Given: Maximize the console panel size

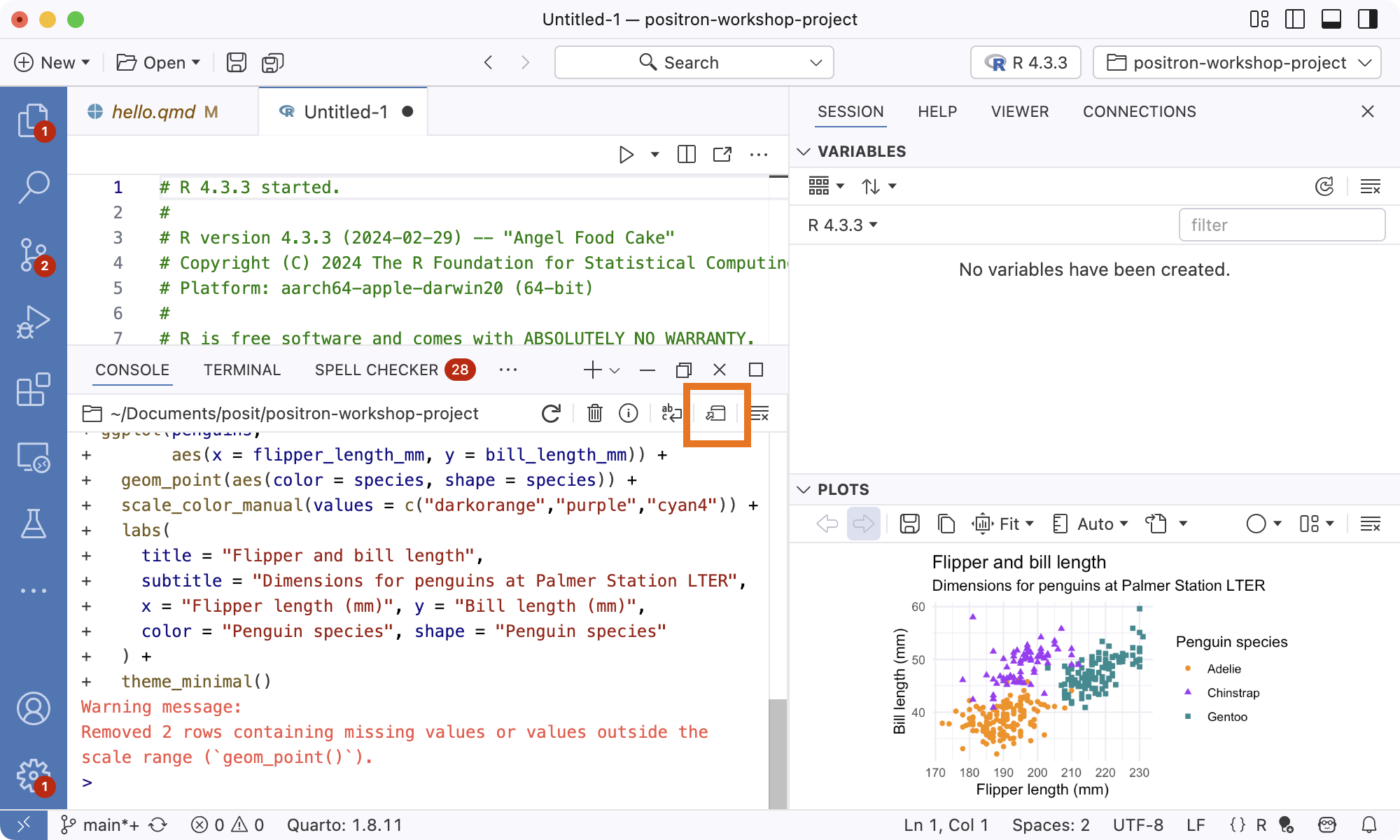Looking at the screenshot, I should click(x=756, y=370).
